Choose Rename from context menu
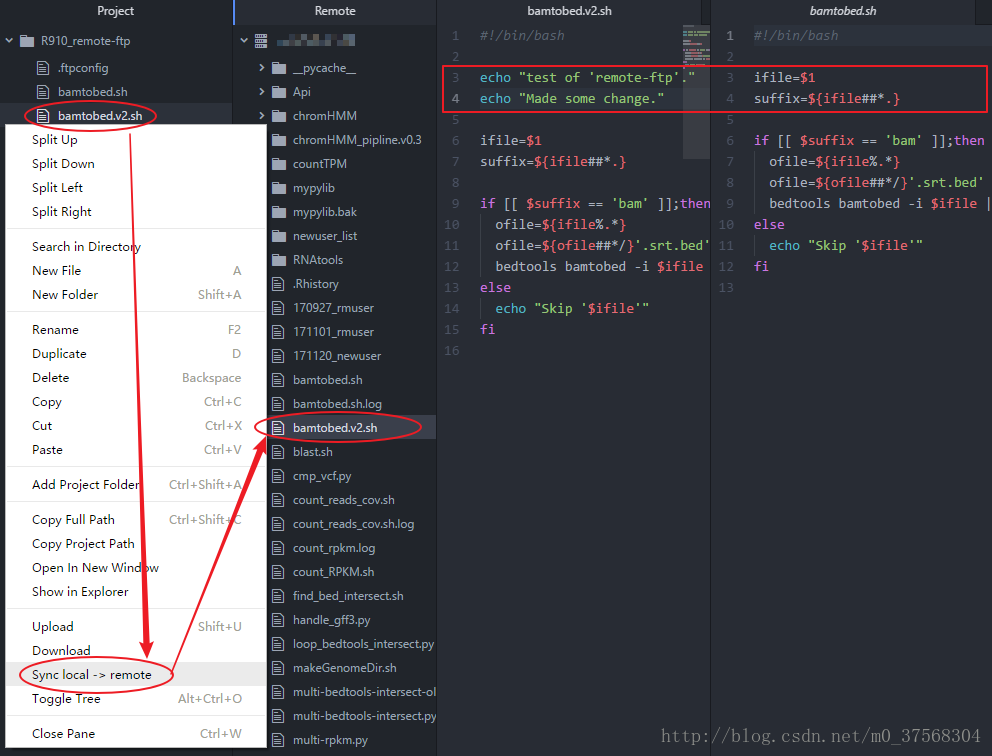 click(x=136, y=330)
